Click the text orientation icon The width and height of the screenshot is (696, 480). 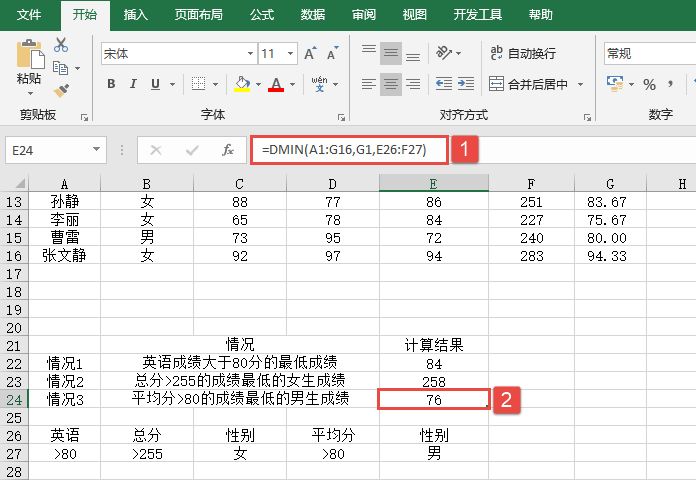pos(442,53)
